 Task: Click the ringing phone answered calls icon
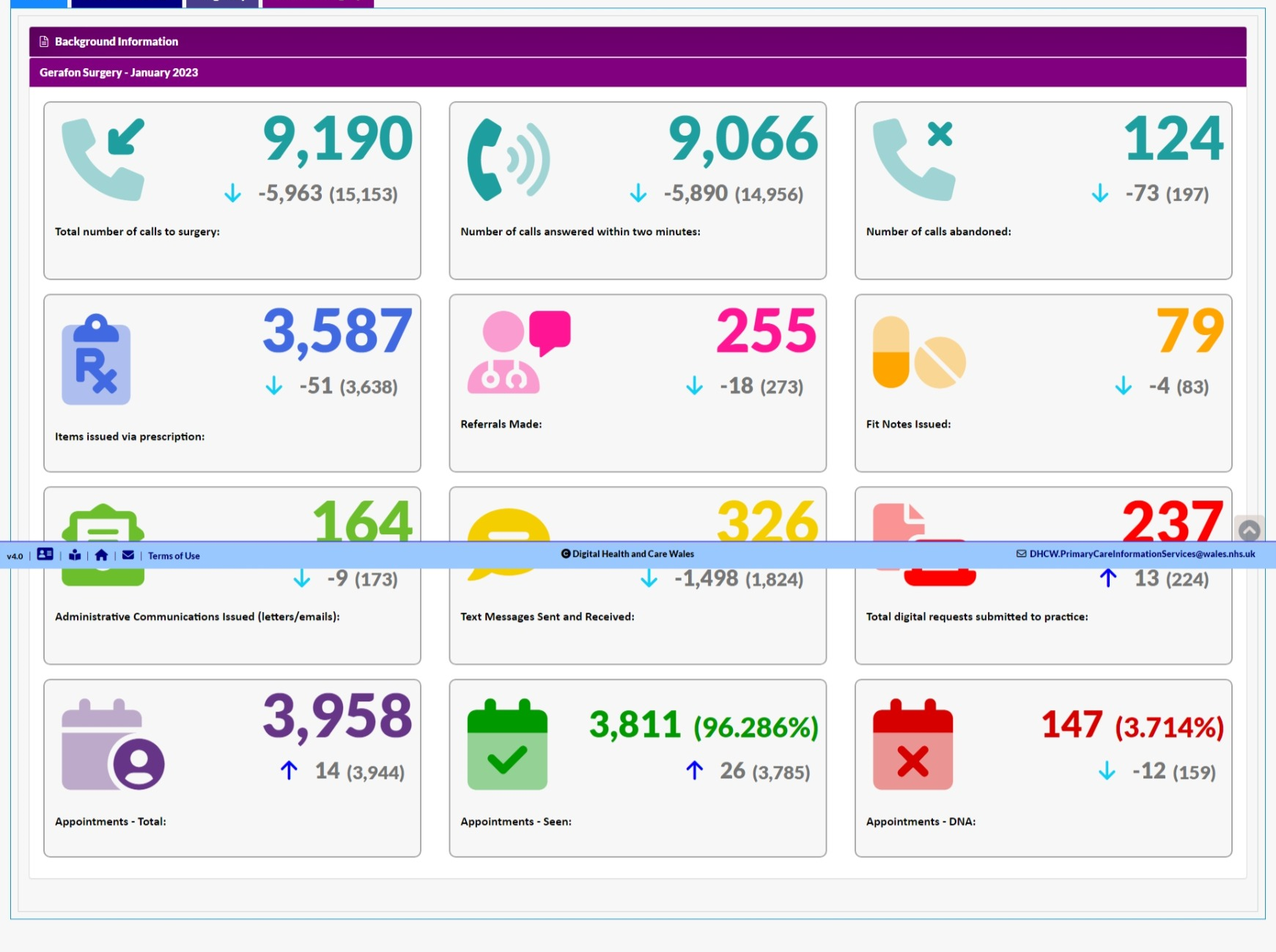508,160
